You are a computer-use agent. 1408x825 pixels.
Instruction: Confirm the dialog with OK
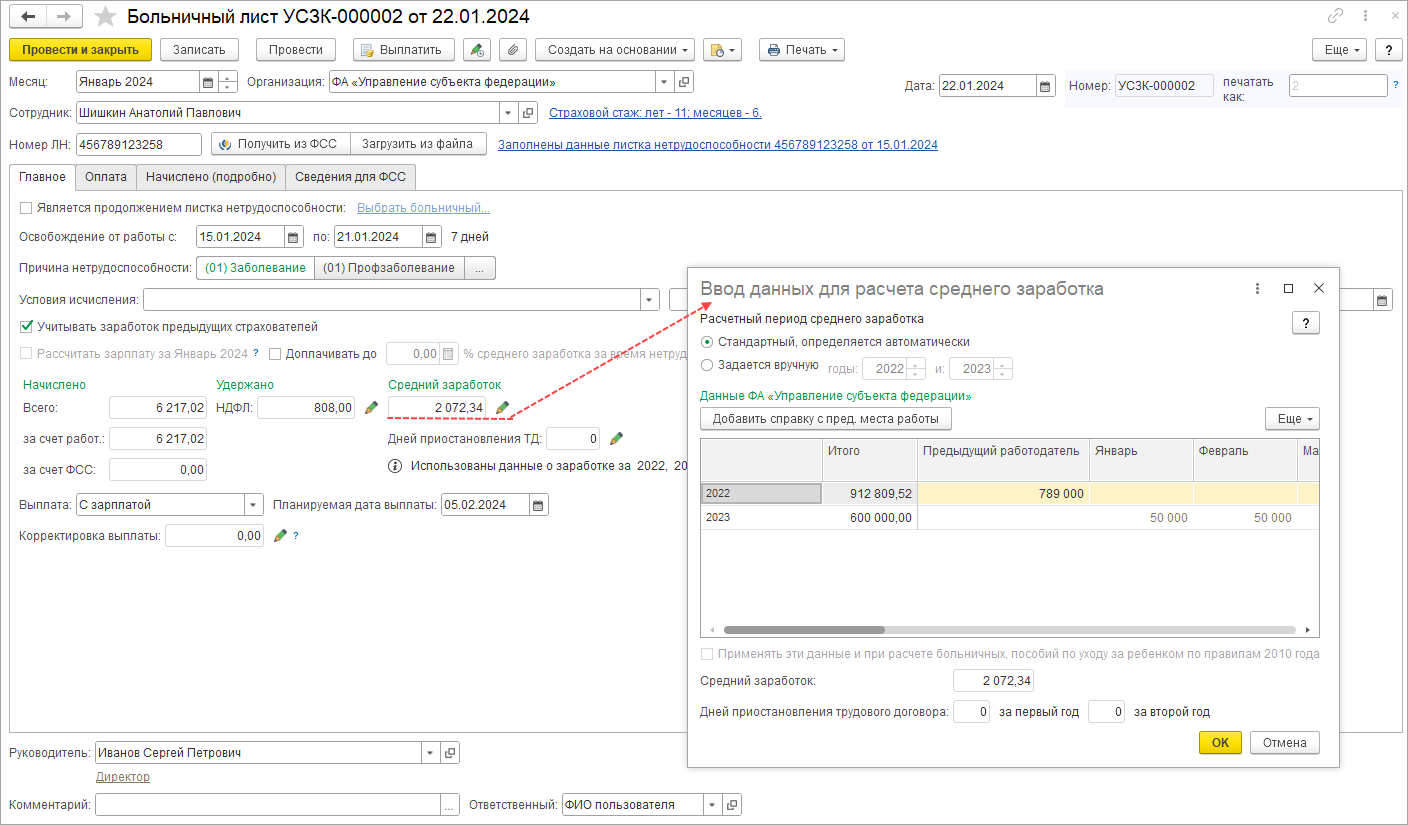(x=1220, y=743)
